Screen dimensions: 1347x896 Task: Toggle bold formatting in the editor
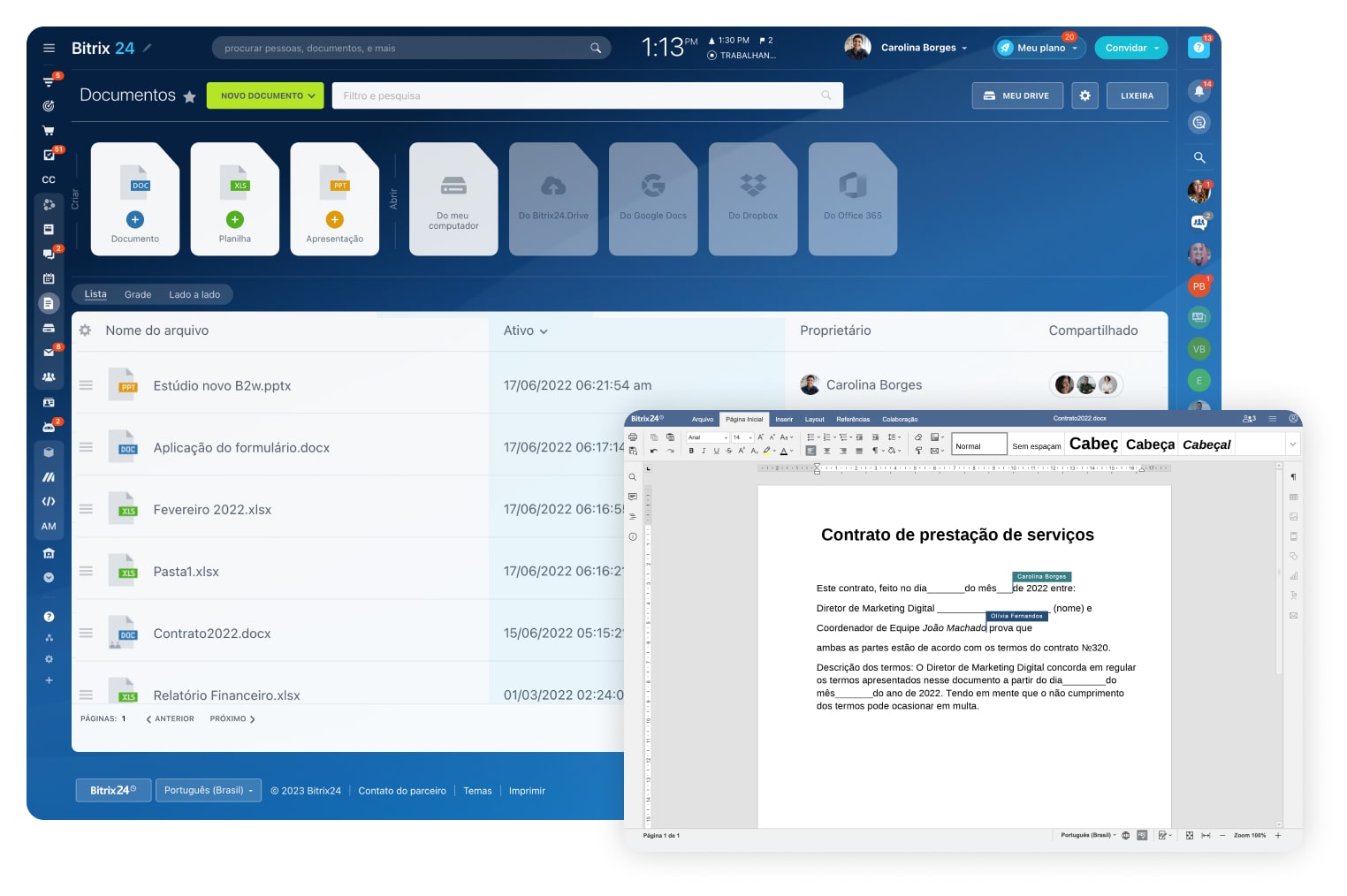tap(691, 451)
